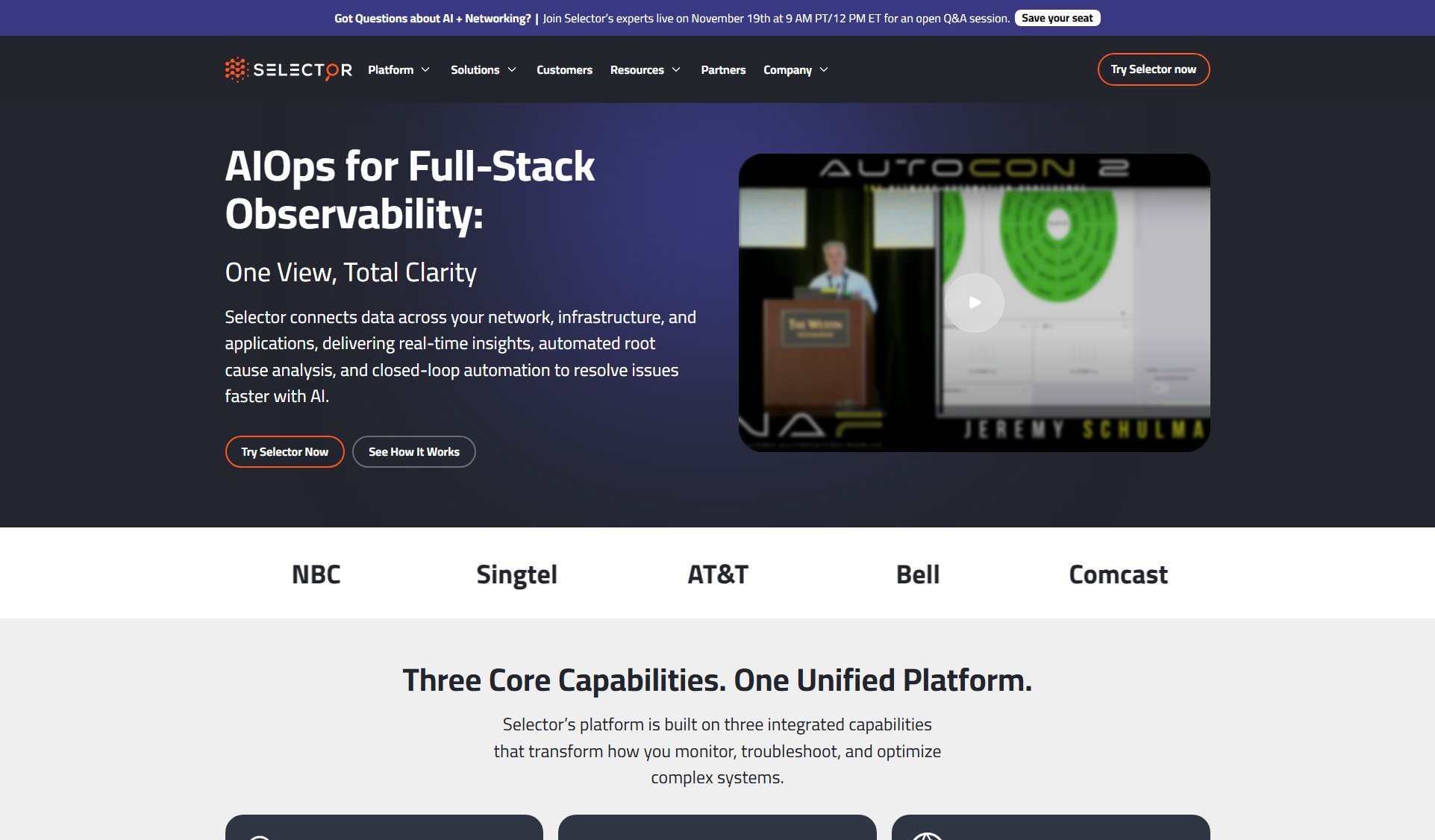Open the Solutions dropdown menu

pyautogui.click(x=483, y=69)
